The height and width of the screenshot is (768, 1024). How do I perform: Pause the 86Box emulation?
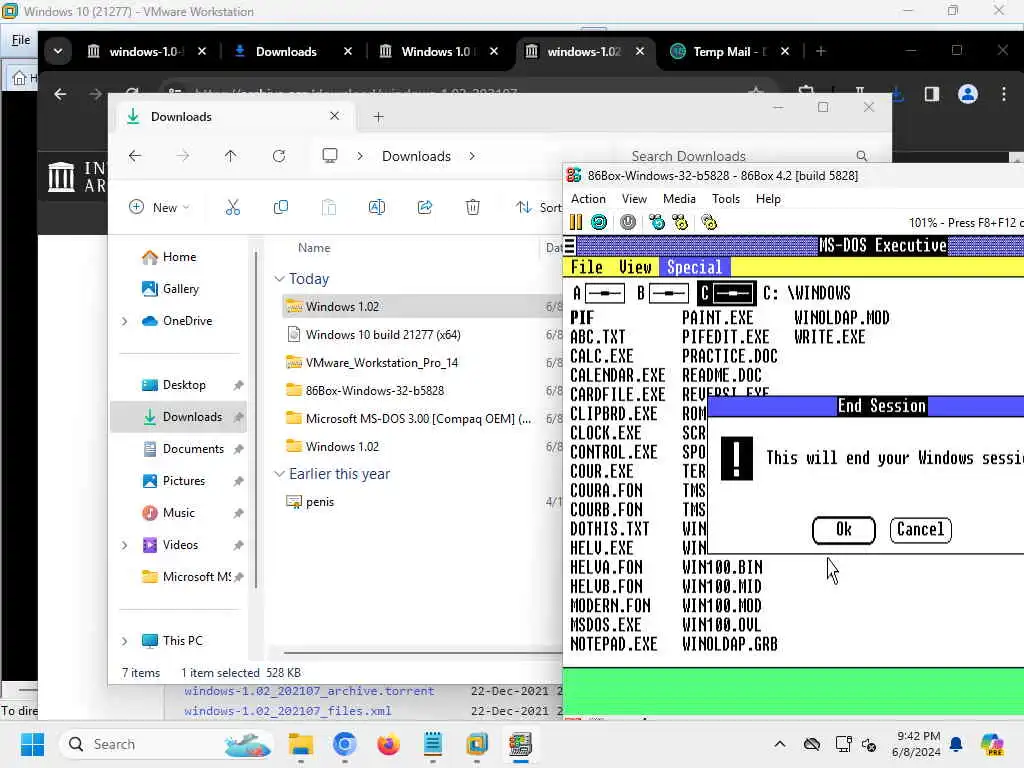575,222
